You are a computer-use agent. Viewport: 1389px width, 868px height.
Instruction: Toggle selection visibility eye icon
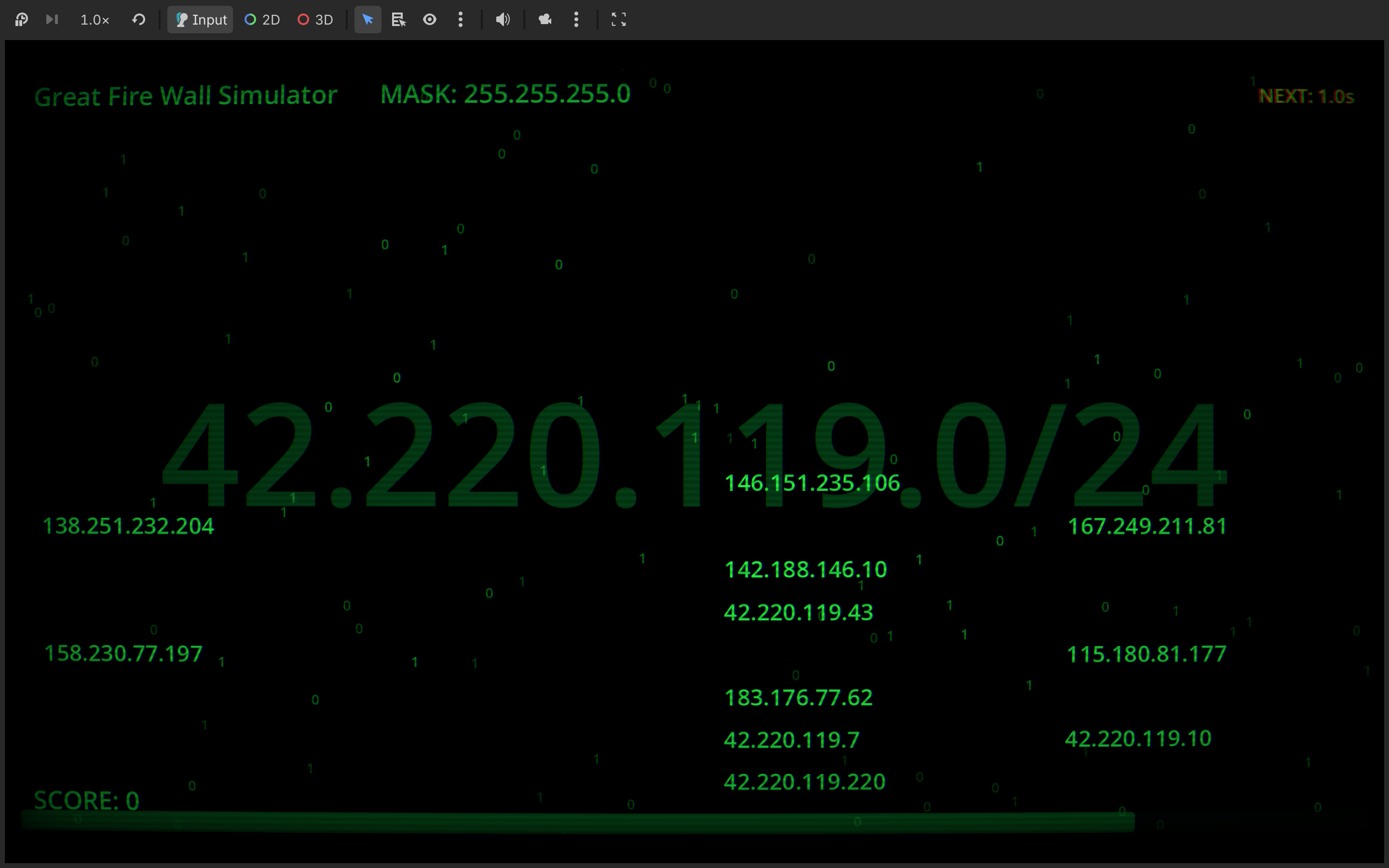point(429,19)
